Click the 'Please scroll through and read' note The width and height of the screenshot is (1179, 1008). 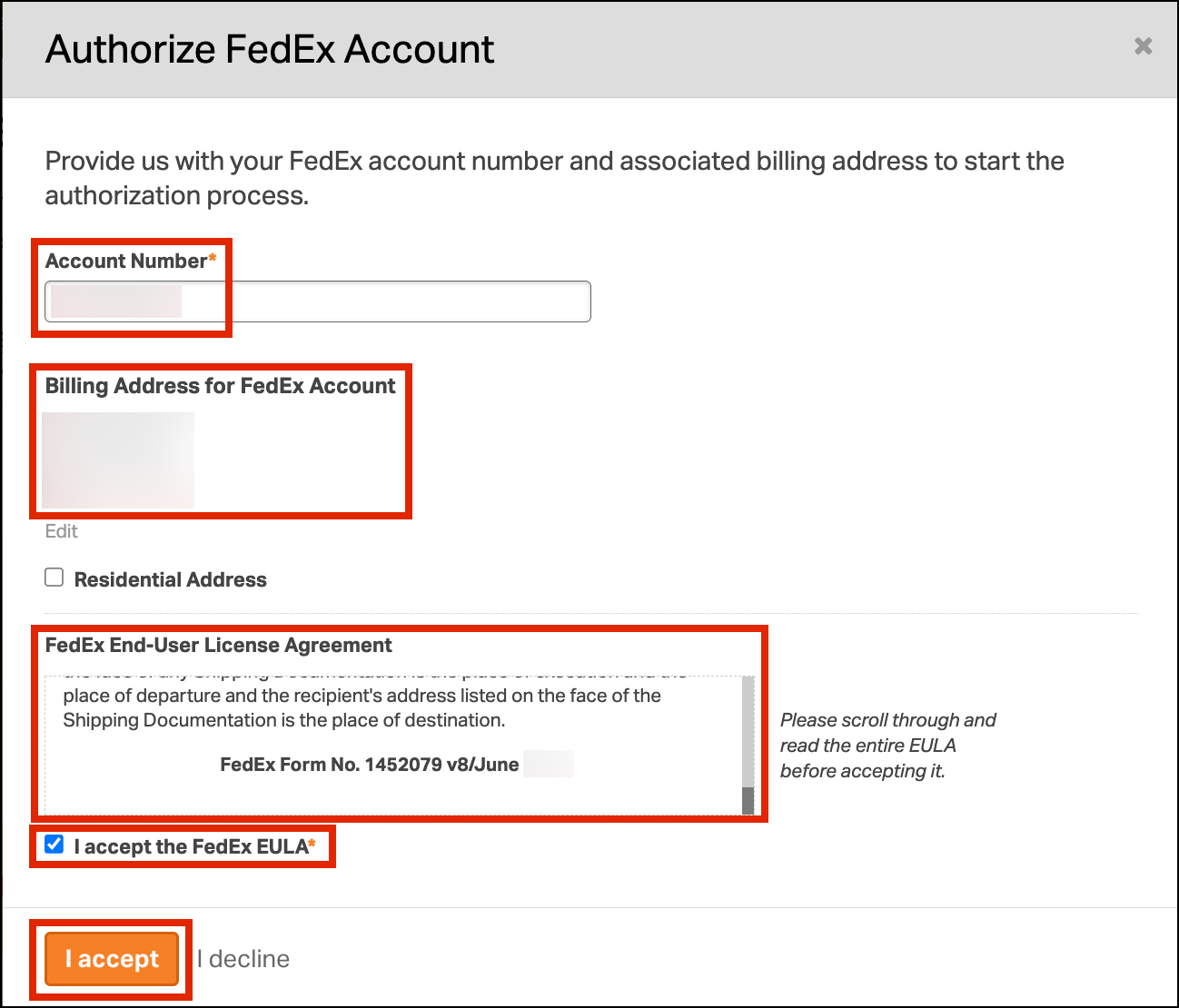887,746
